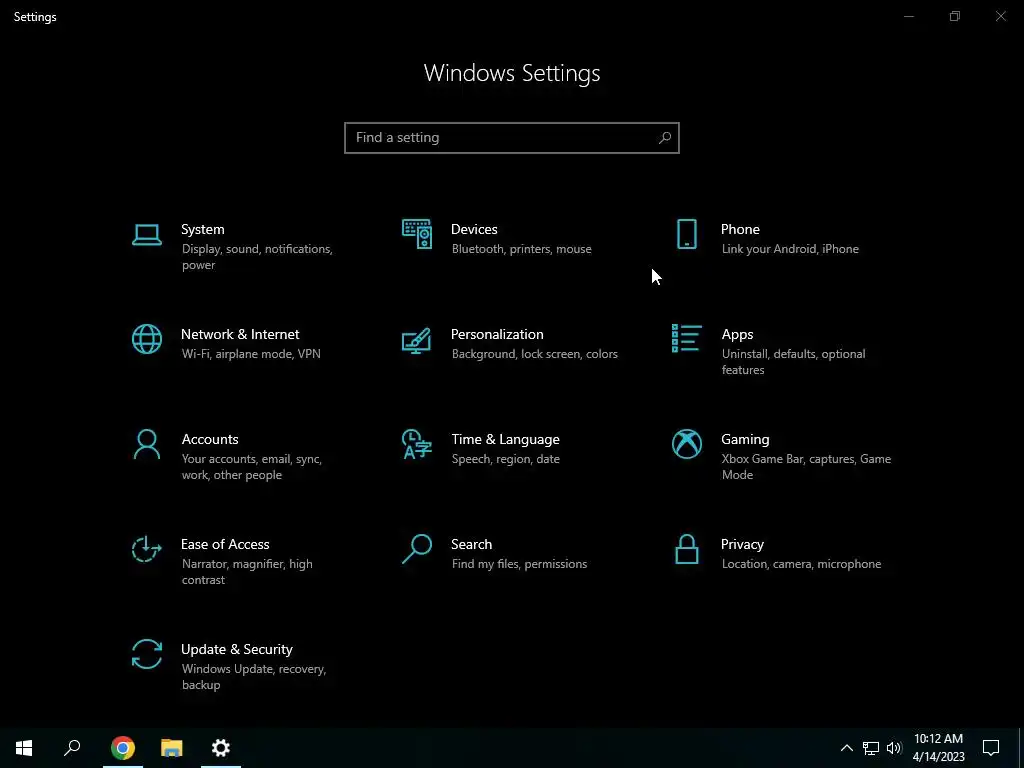Click 'Wi-Fi, airplane mode, VPN' description
Image resolution: width=1024 pixels, height=768 pixels.
(x=251, y=354)
